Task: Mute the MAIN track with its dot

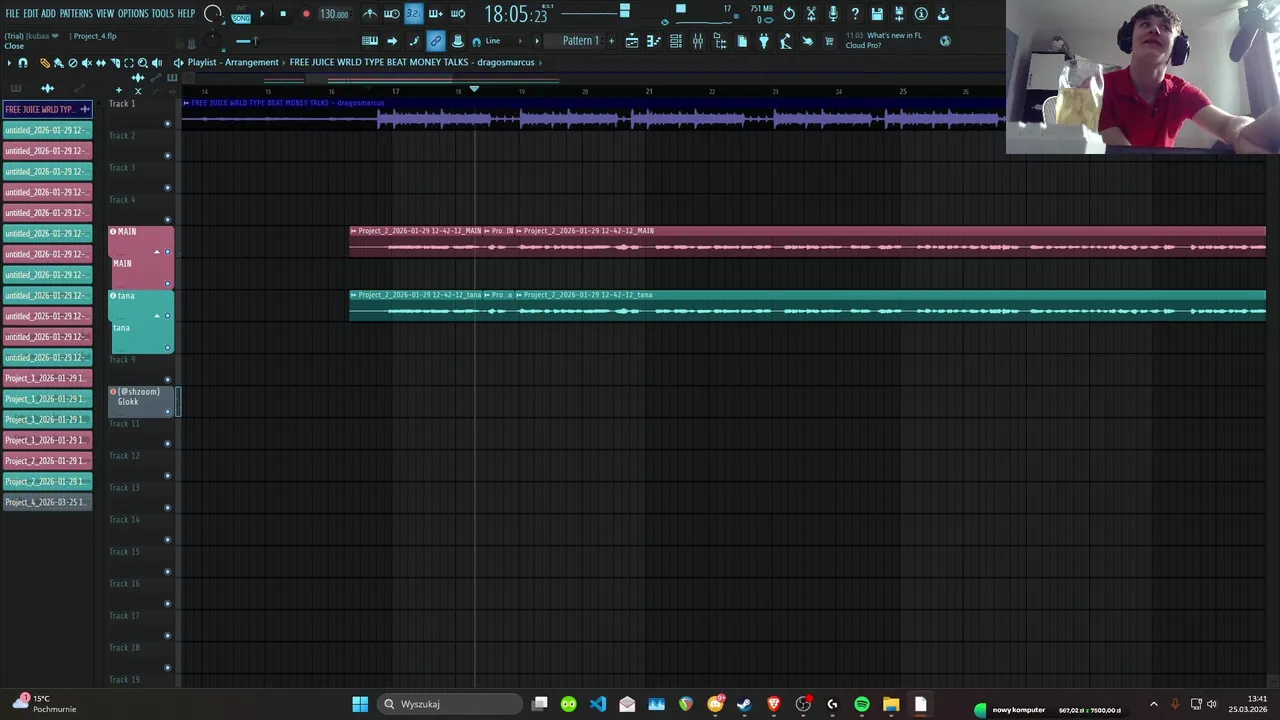Action: pos(167,252)
